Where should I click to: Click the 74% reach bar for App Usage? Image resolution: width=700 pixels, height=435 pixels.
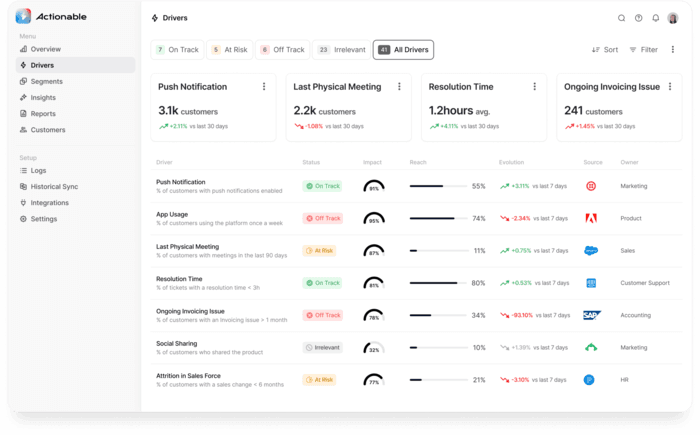438,218
